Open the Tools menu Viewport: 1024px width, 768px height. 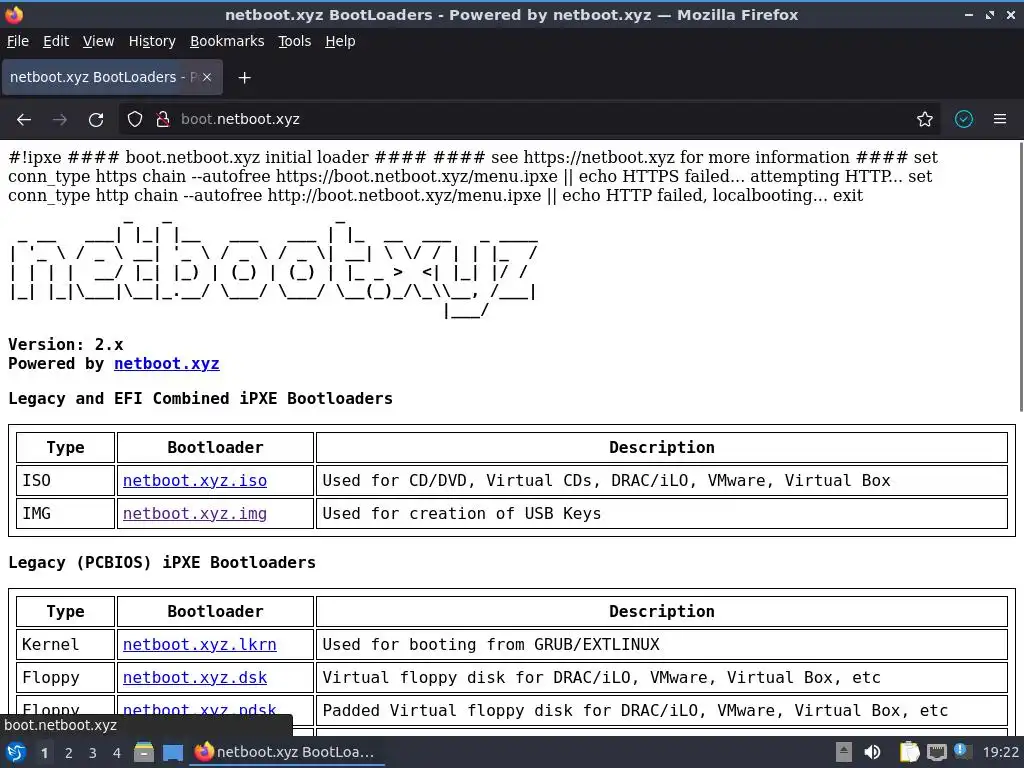(x=295, y=41)
